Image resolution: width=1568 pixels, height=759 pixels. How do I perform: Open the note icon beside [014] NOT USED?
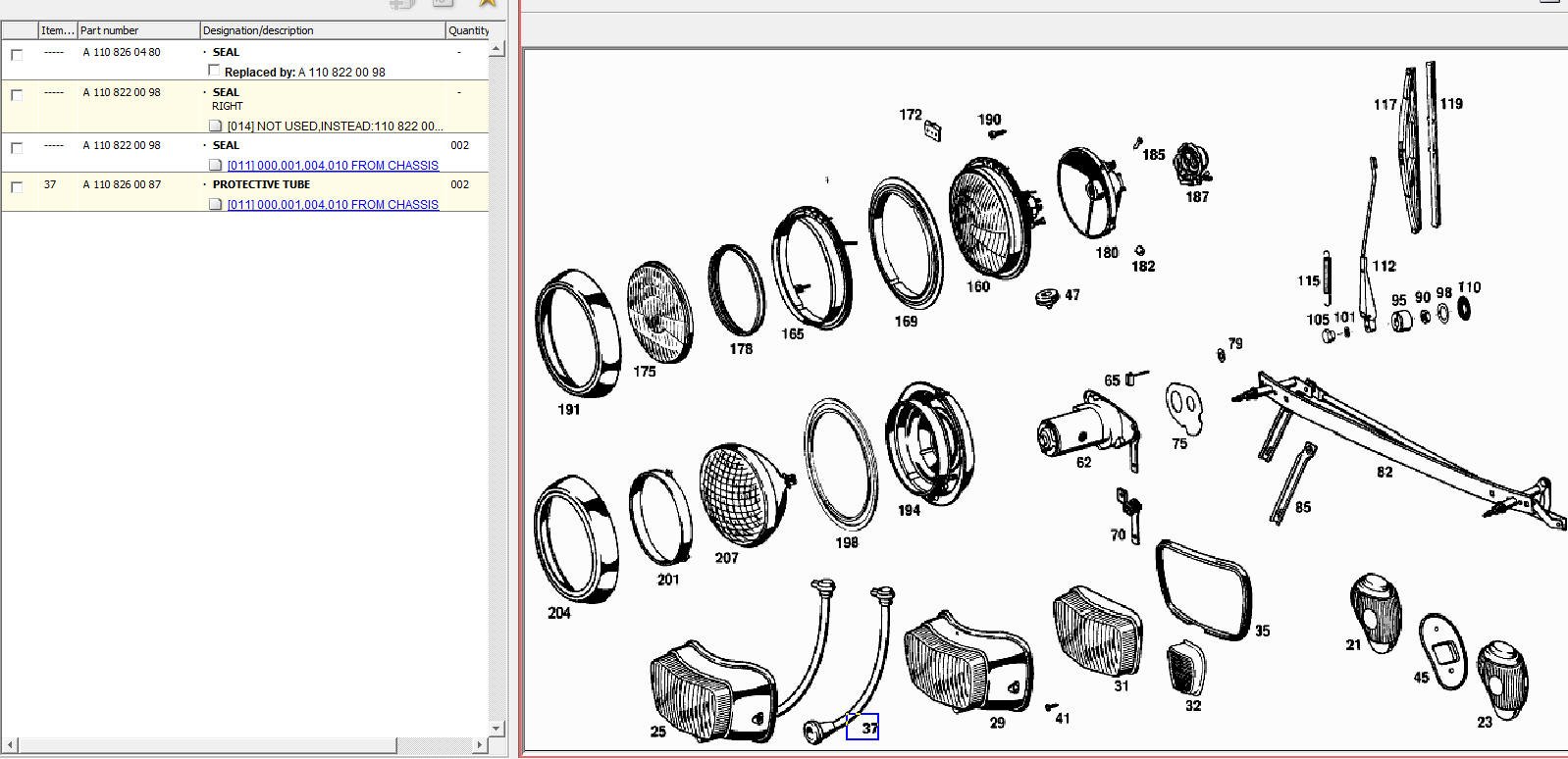(x=216, y=126)
